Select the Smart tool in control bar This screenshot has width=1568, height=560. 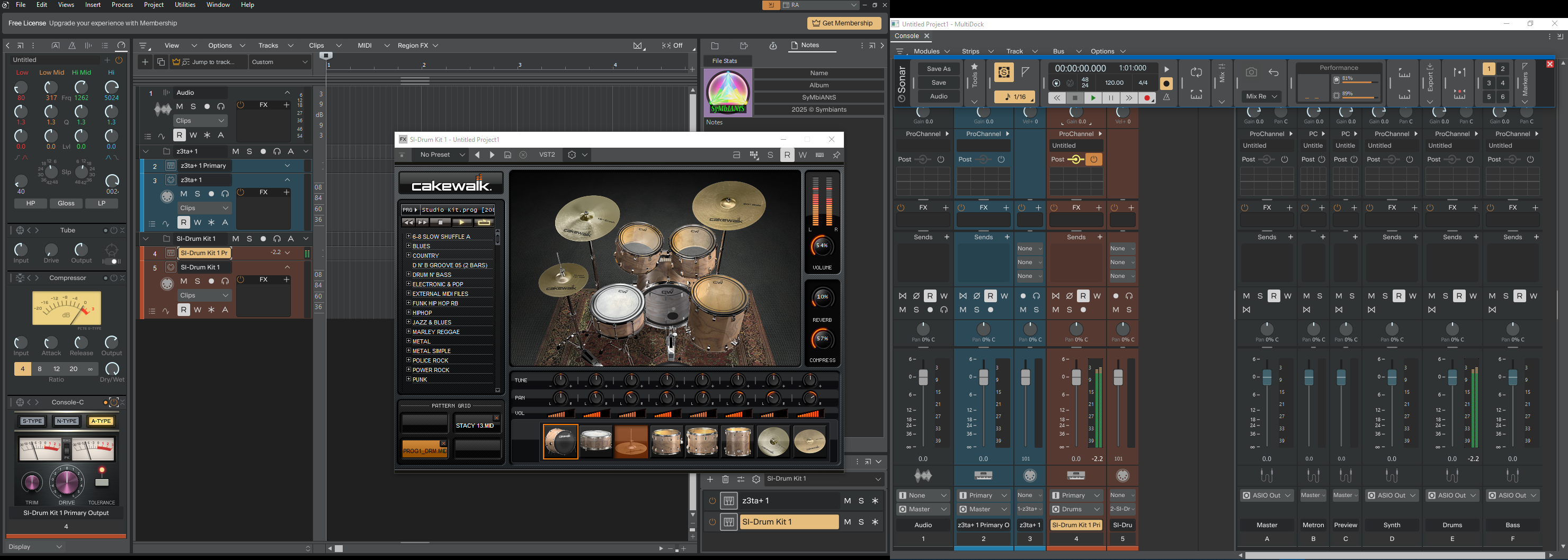point(1004,73)
